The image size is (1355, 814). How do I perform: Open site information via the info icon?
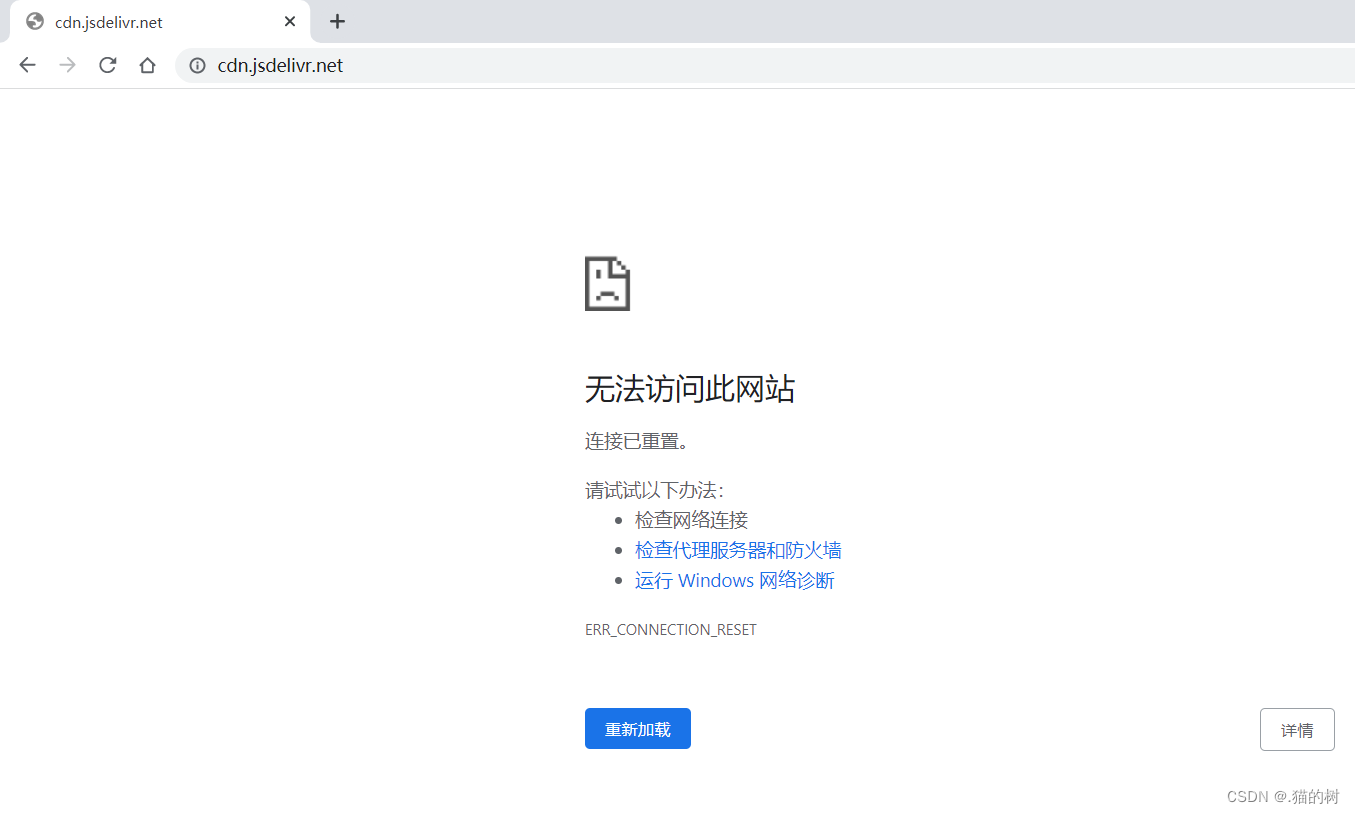[x=196, y=65]
